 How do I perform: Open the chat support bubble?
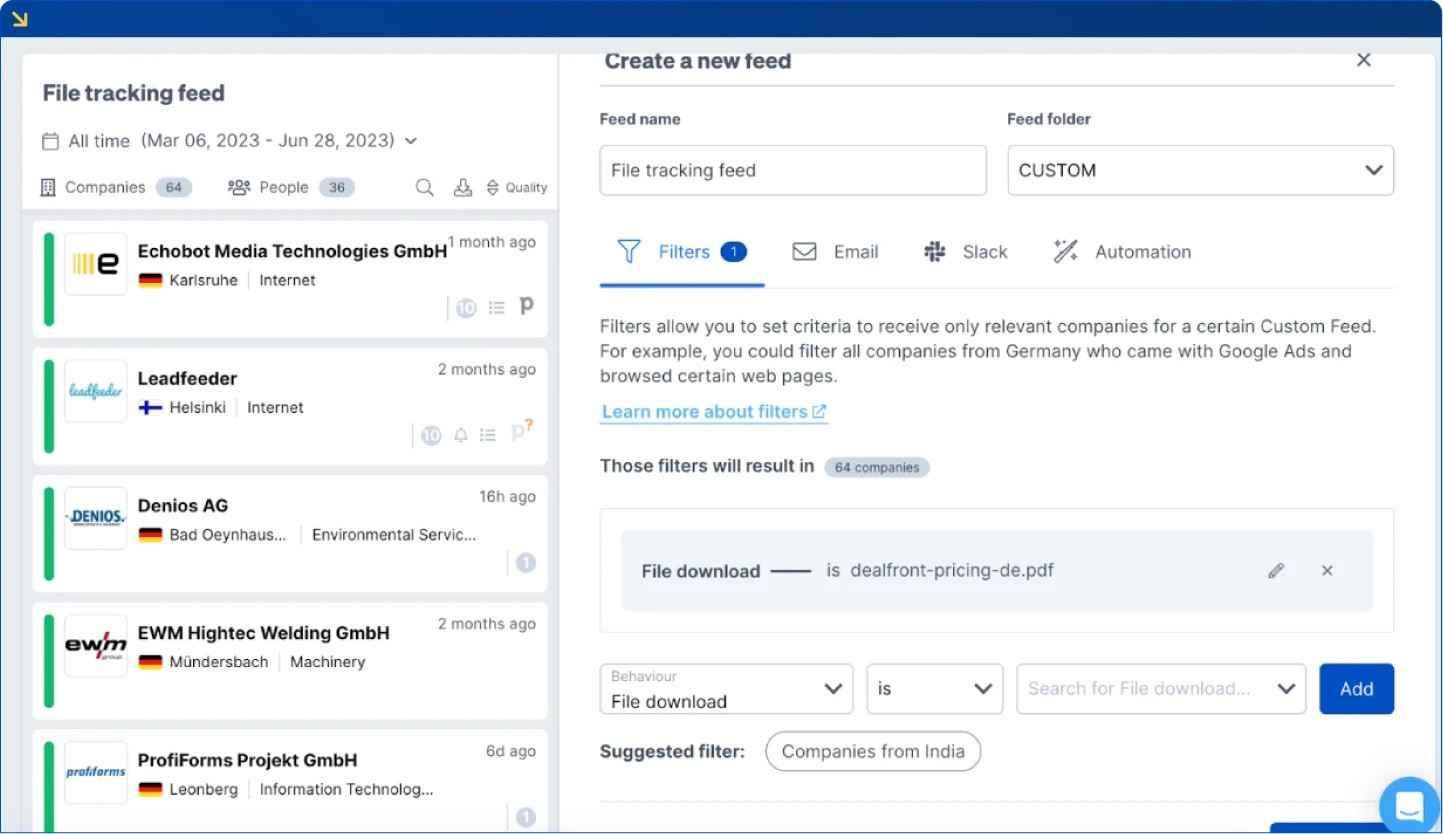click(1409, 805)
